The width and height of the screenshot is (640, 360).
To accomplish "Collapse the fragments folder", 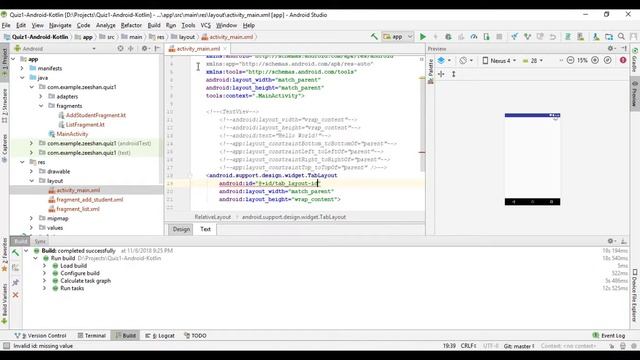I will 41,106.
